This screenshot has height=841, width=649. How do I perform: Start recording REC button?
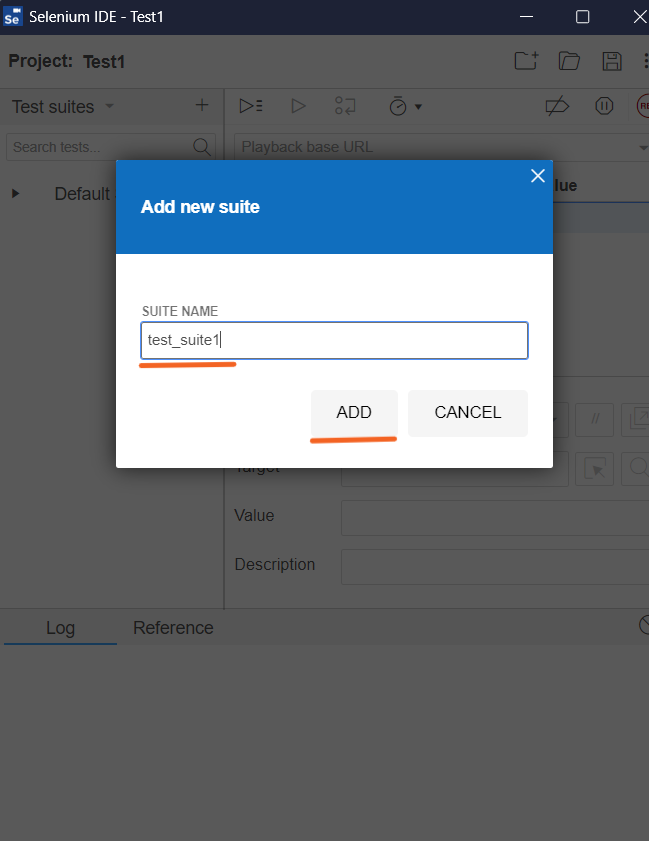[x=643, y=106]
